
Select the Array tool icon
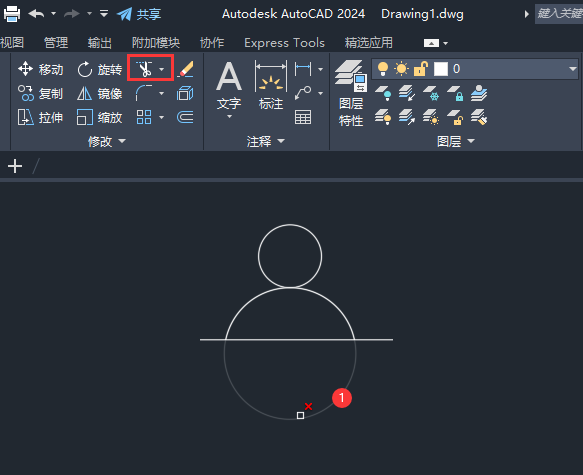coord(144,117)
